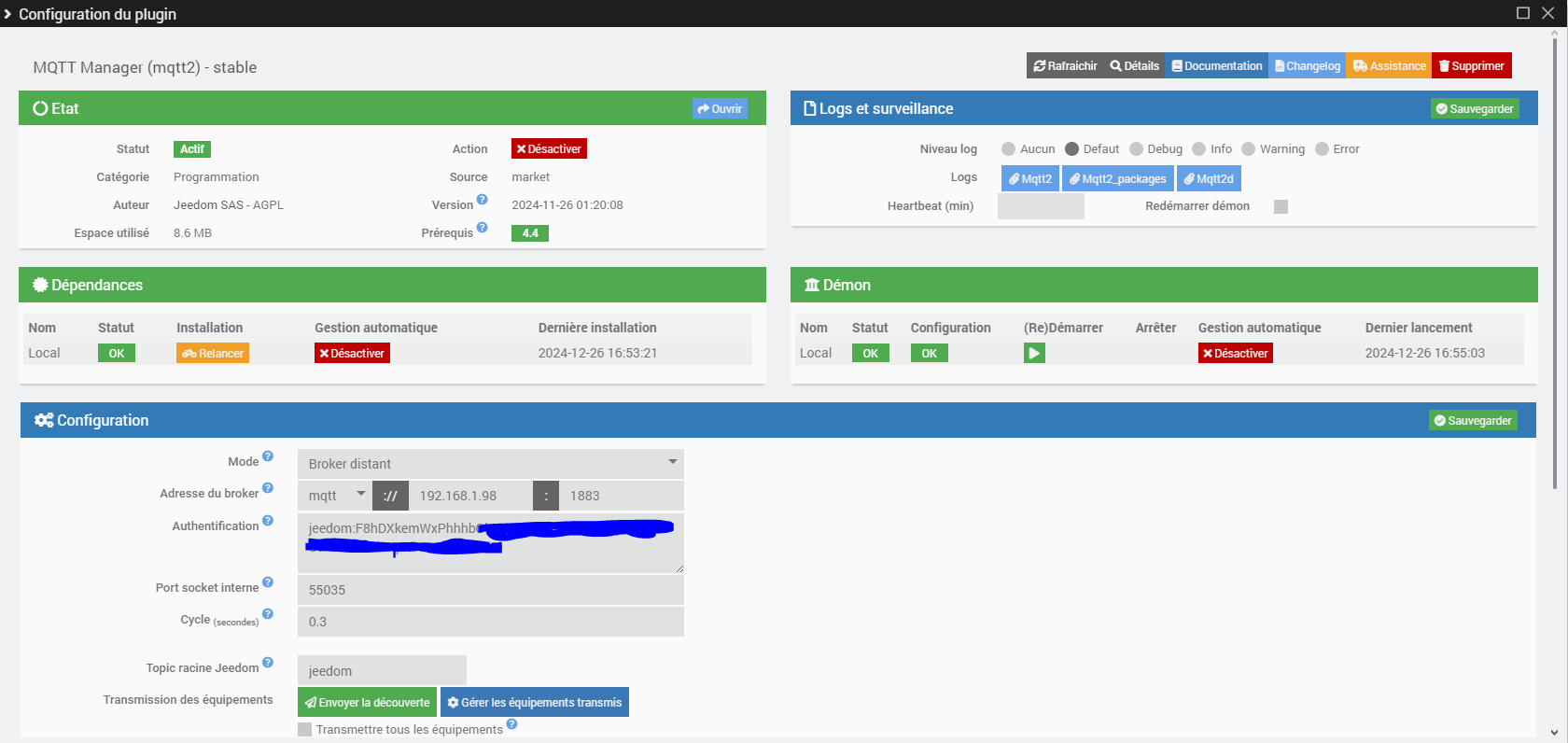Open the mqtt protocol dropdown
Screen dimensions: 1568x743
coord(334,496)
